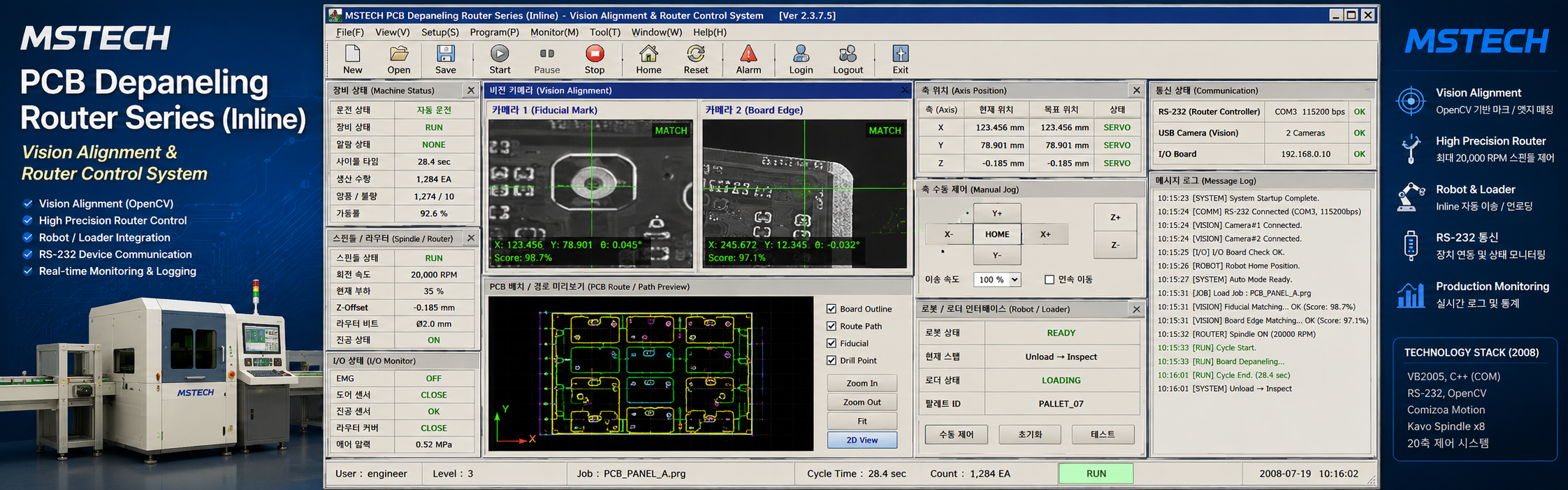Click Zoom In in path preview
This screenshot has width=1568, height=490.
point(862,383)
